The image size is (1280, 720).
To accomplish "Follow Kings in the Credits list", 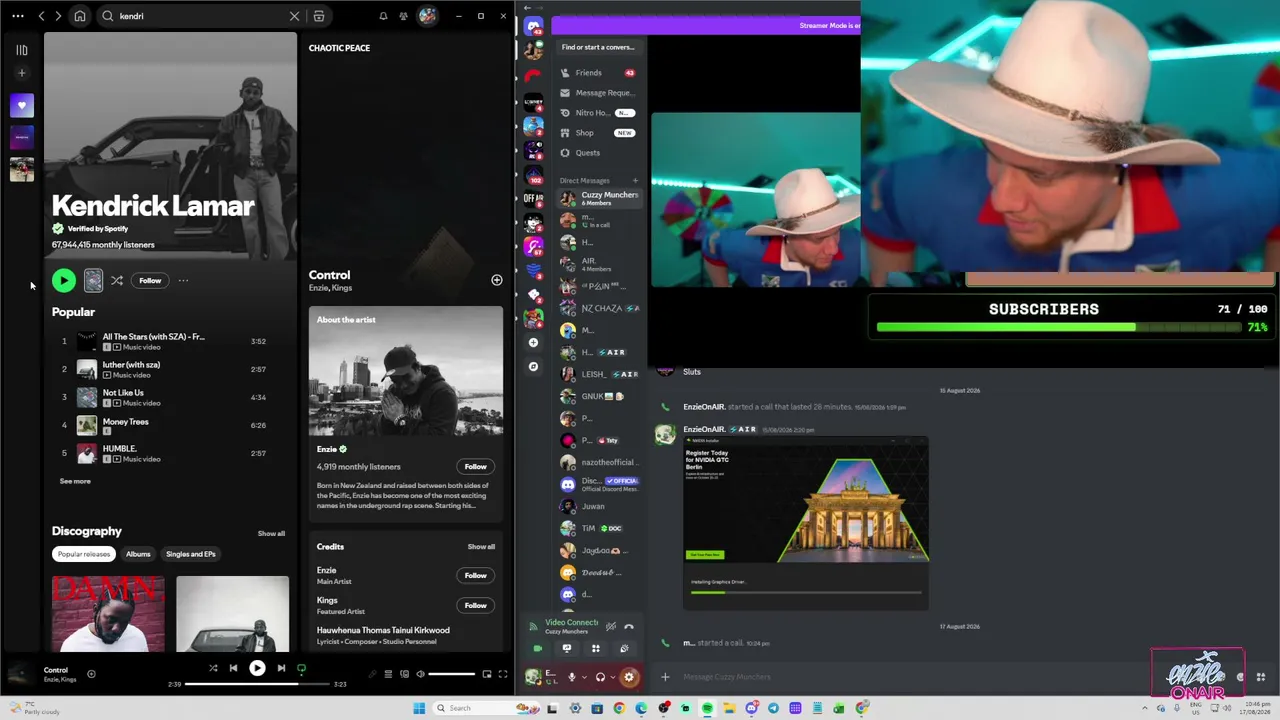I will coord(475,605).
